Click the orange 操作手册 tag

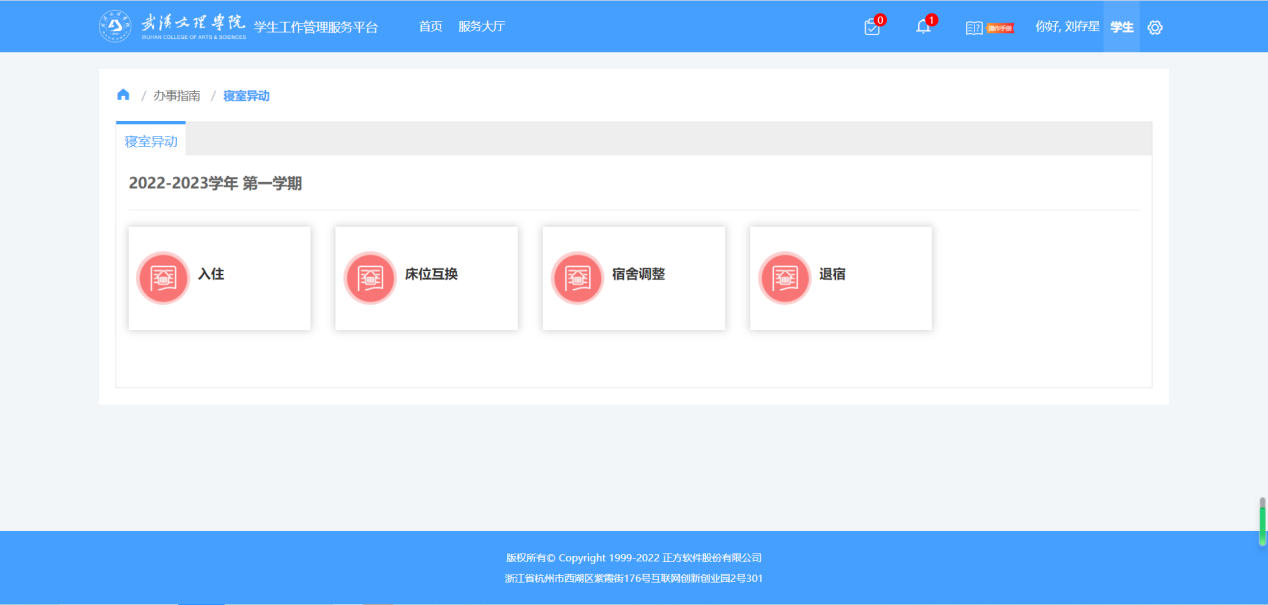pos(1000,28)
